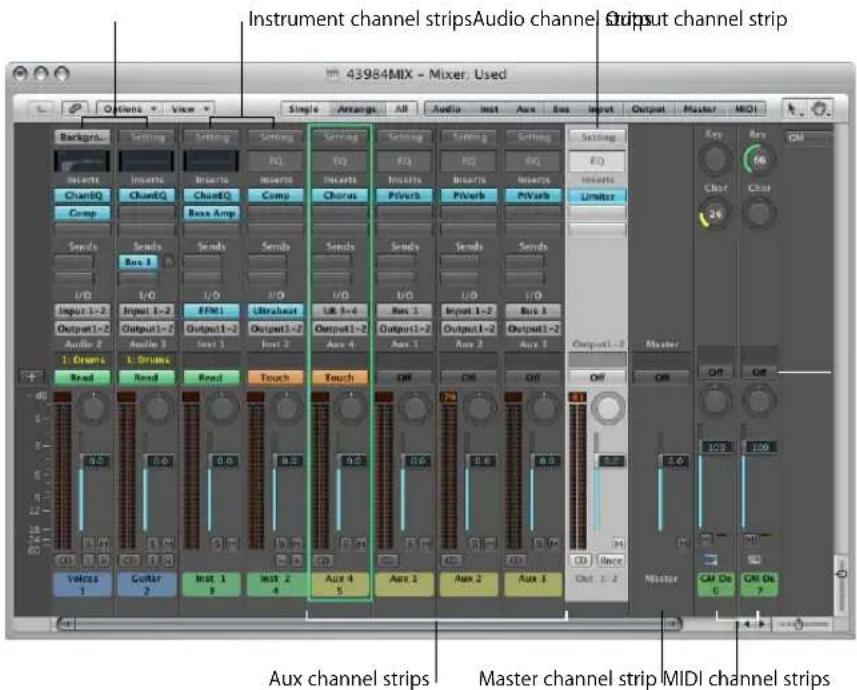Viewport: 857px width, 690px height.
Task: Mute the Aux 3 channel strip
Action: [x=554, y=543]
